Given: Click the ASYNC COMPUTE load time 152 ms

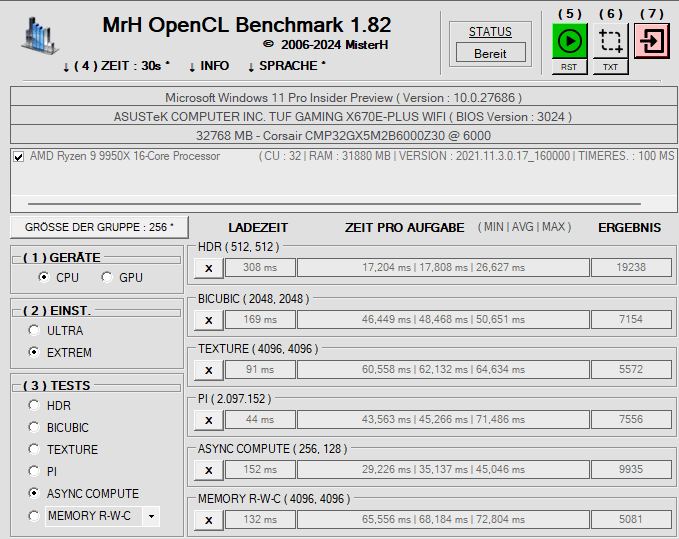Looking at the screenshot, I should (260, 470).
